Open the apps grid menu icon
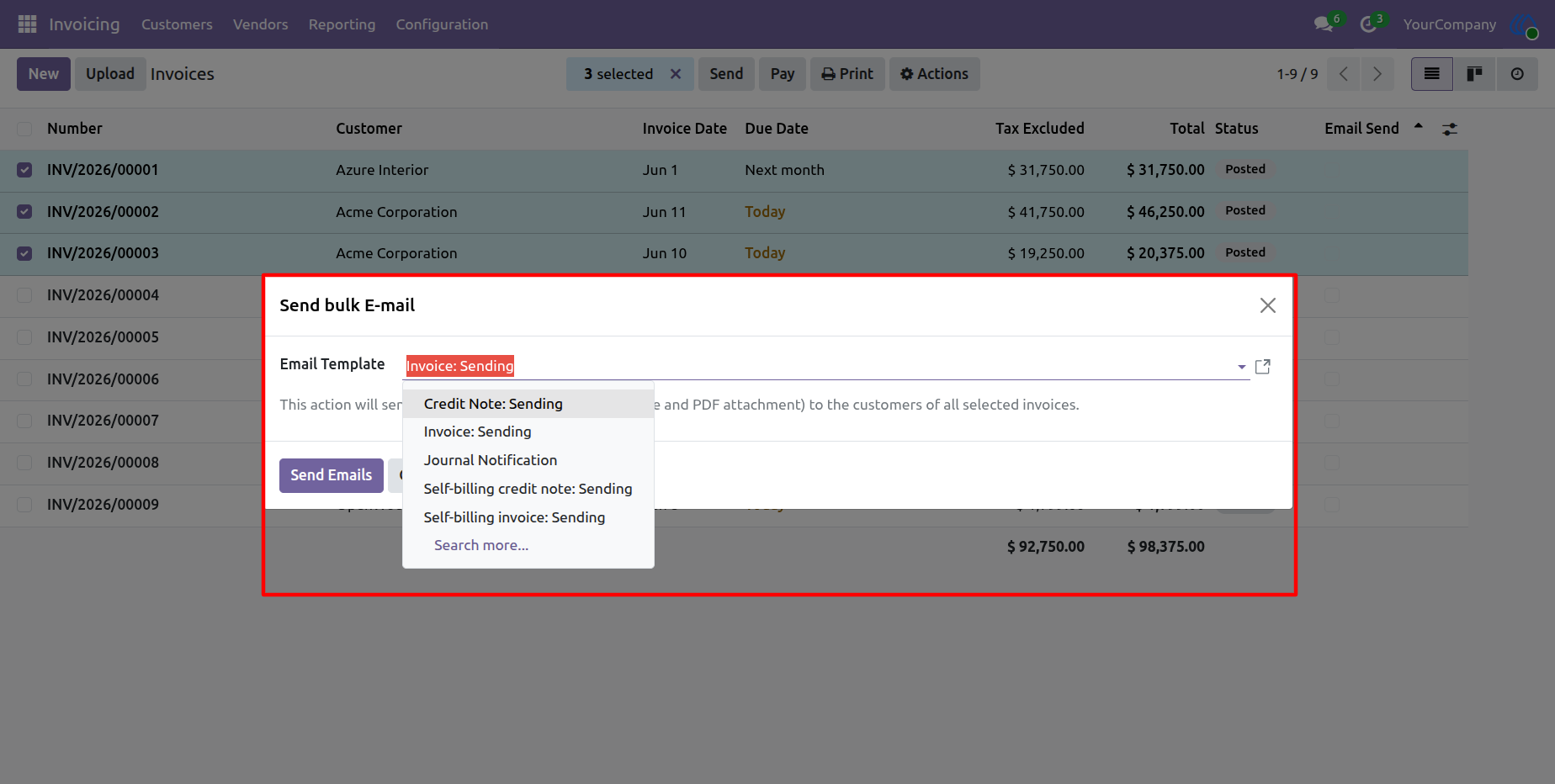The width and height of the screenshot is (1555, 784). tap(27, 24)
